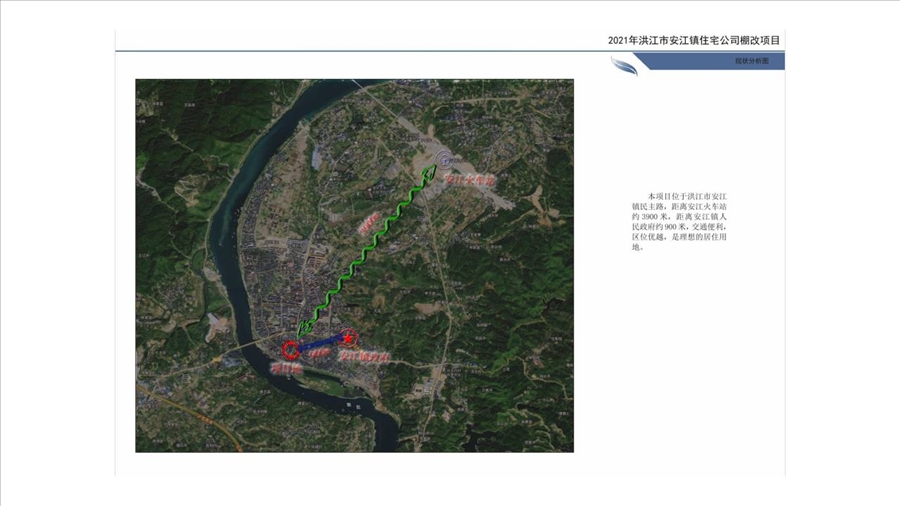Click the description paragraph starting 本项目位于洪江市
This screenshot has width=900, height=506.
(x=679, y=221)
